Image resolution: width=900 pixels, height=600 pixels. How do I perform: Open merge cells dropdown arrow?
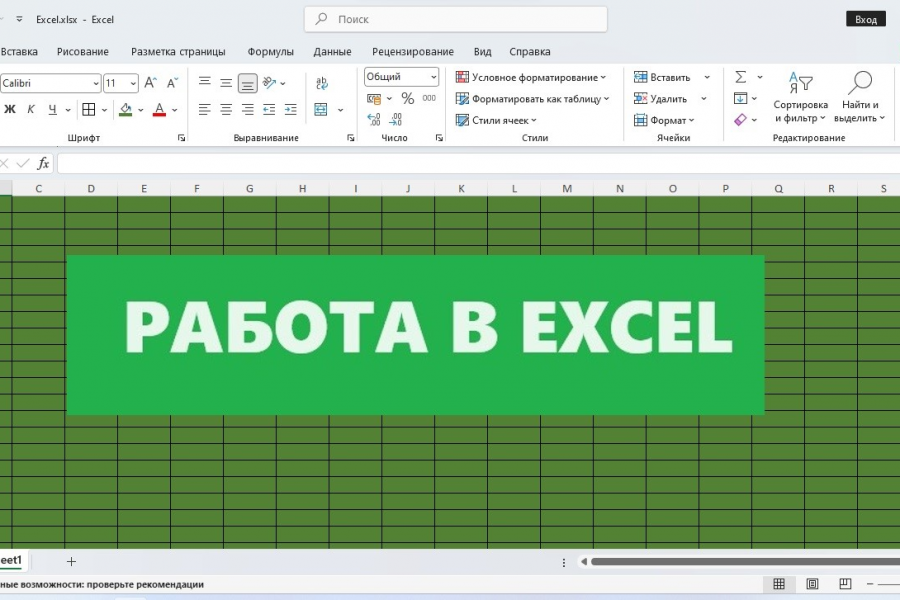click(340, 110)
